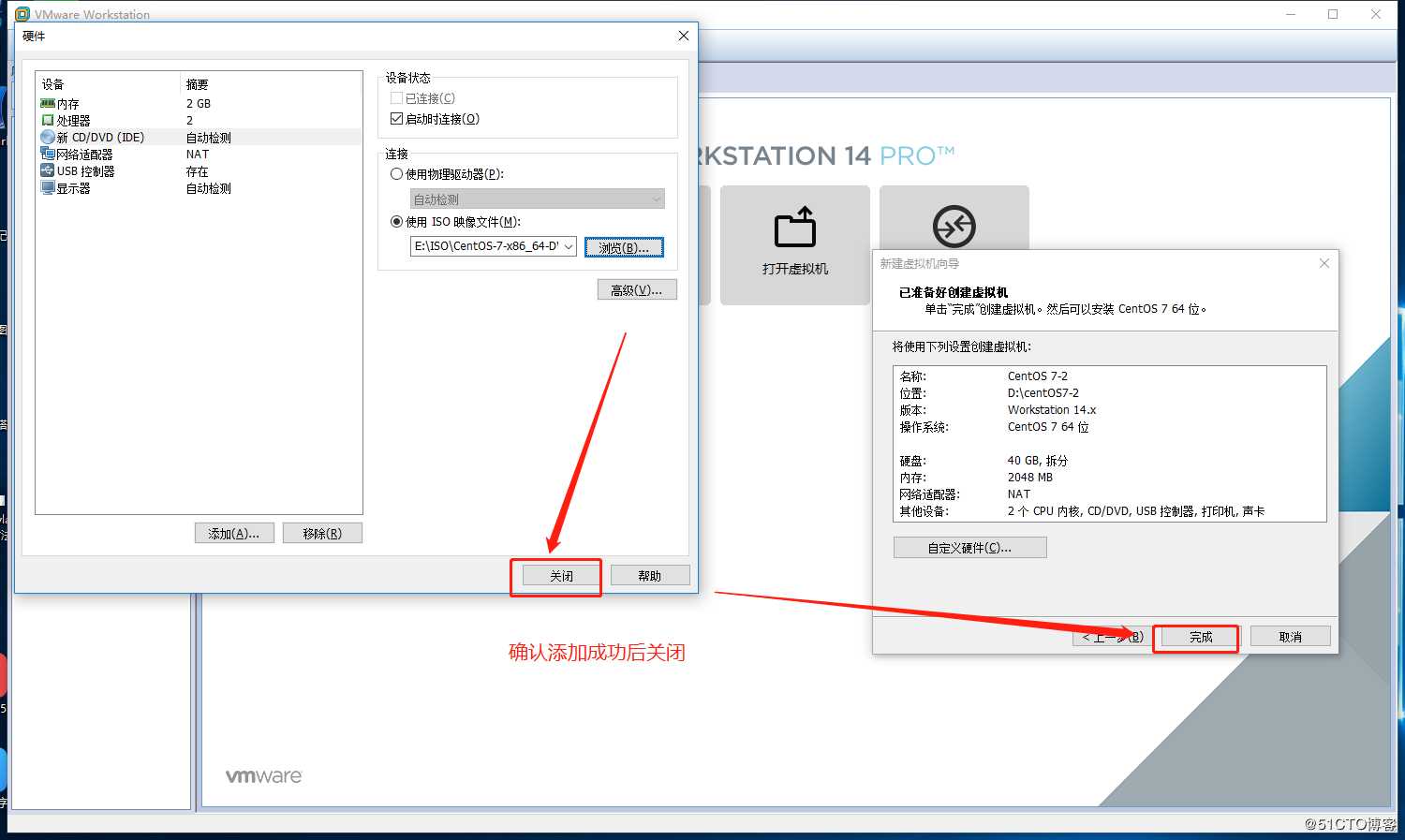Click the 添加(A)... add hardware button
Viewport: 1405px width, 840px height.
pos(234,533)
